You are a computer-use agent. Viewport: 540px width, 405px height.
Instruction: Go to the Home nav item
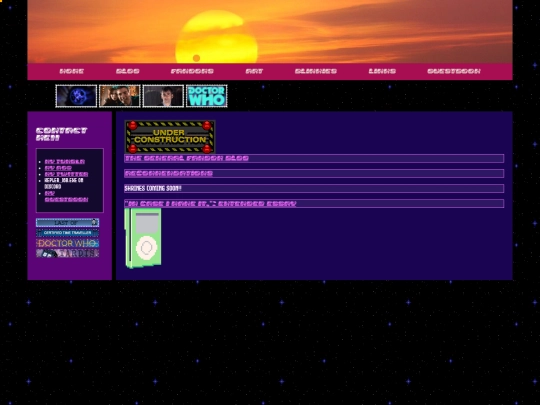71,71
